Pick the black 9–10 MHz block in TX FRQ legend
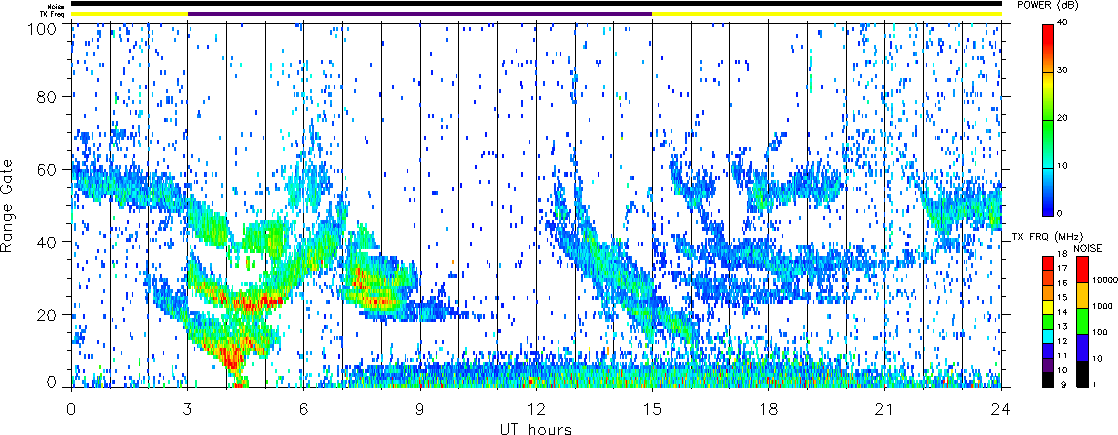This screenshot has height=435, width=1118. pos(1048,380)
